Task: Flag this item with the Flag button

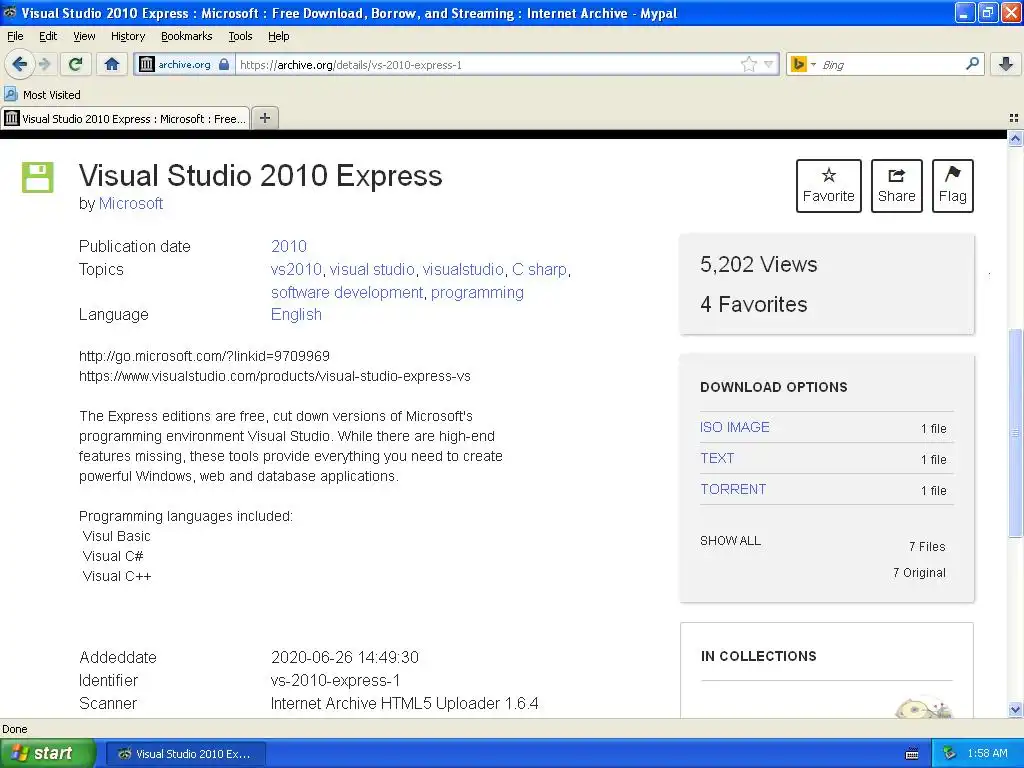Action: tap(953, 185)
